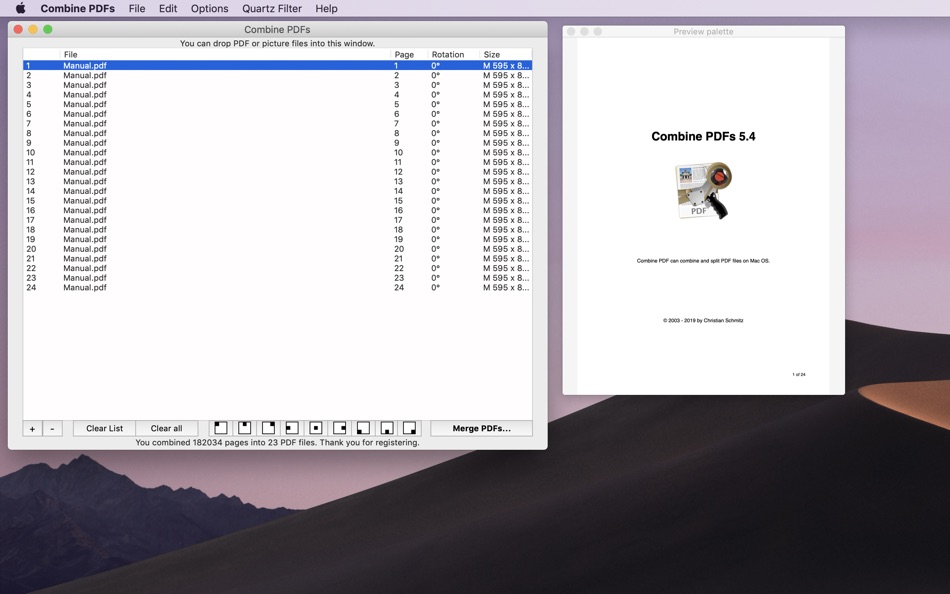Click the rotation 0° cell in row 5
This screenshot has width=950, height=594.
[x=436, y=104]
